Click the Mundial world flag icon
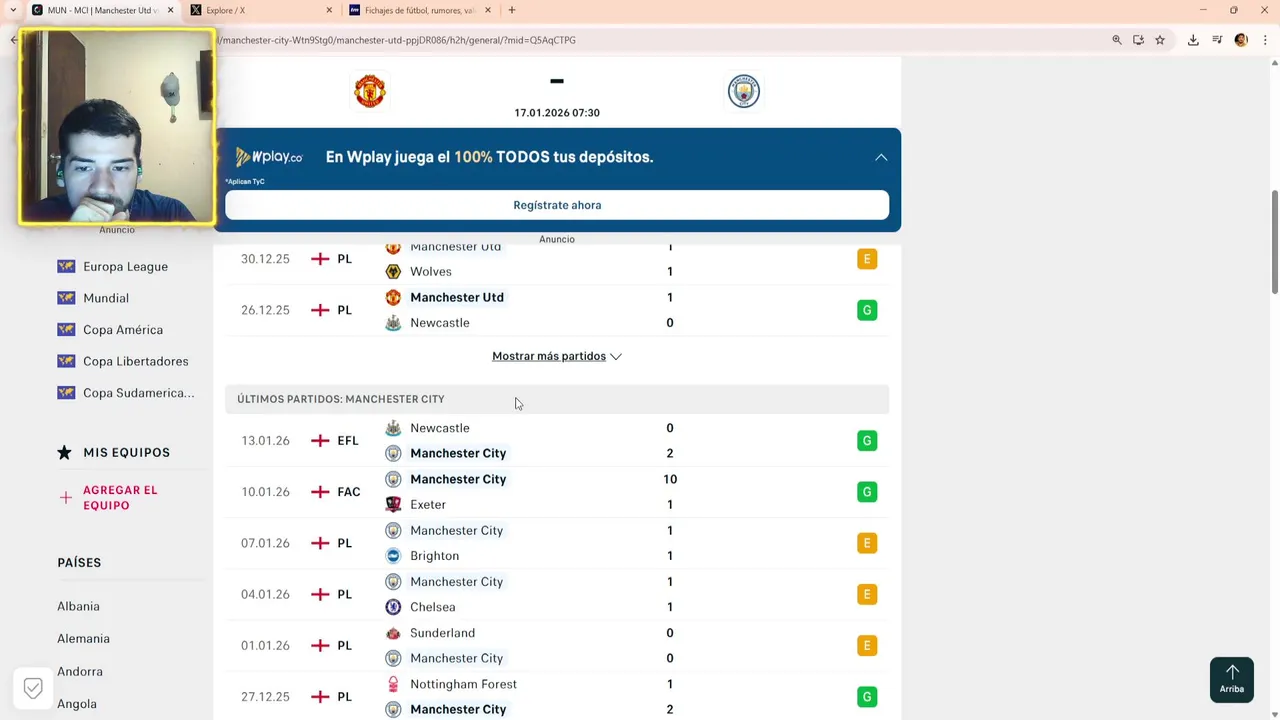This screenshot has width=1280, height=720. pos(66,298)
